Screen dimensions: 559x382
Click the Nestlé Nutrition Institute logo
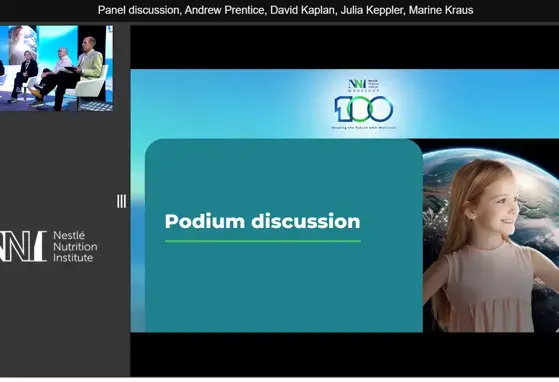[x=48, y=247]
